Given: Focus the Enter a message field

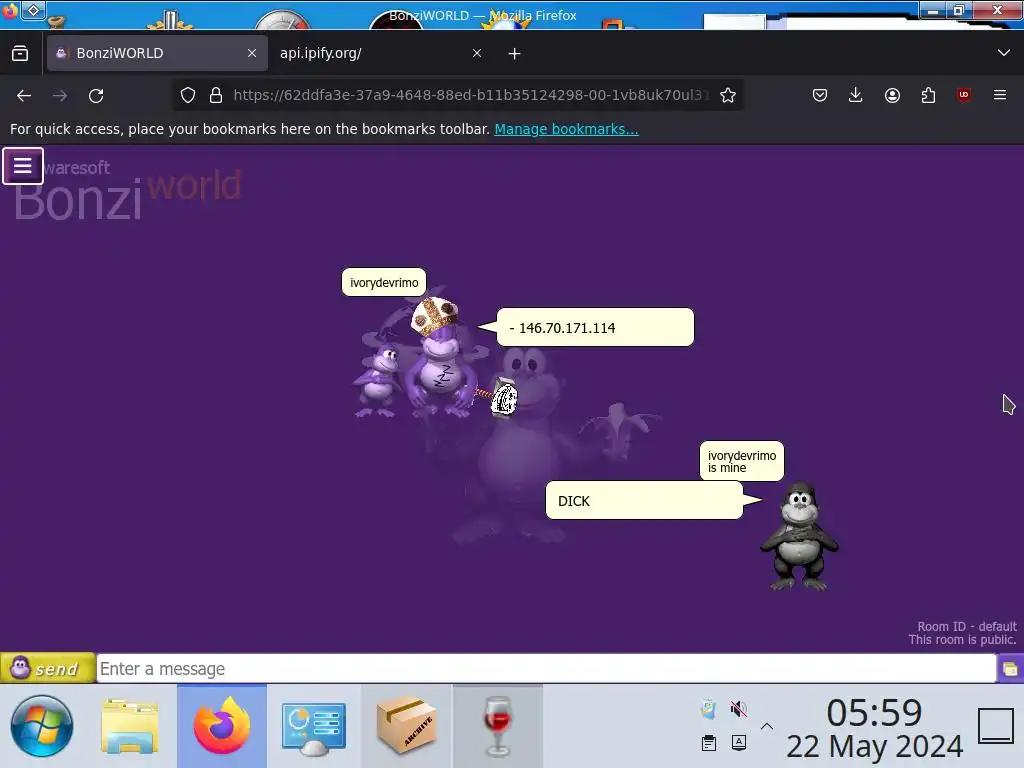Looking at the screenshot, I should [546, 669].
